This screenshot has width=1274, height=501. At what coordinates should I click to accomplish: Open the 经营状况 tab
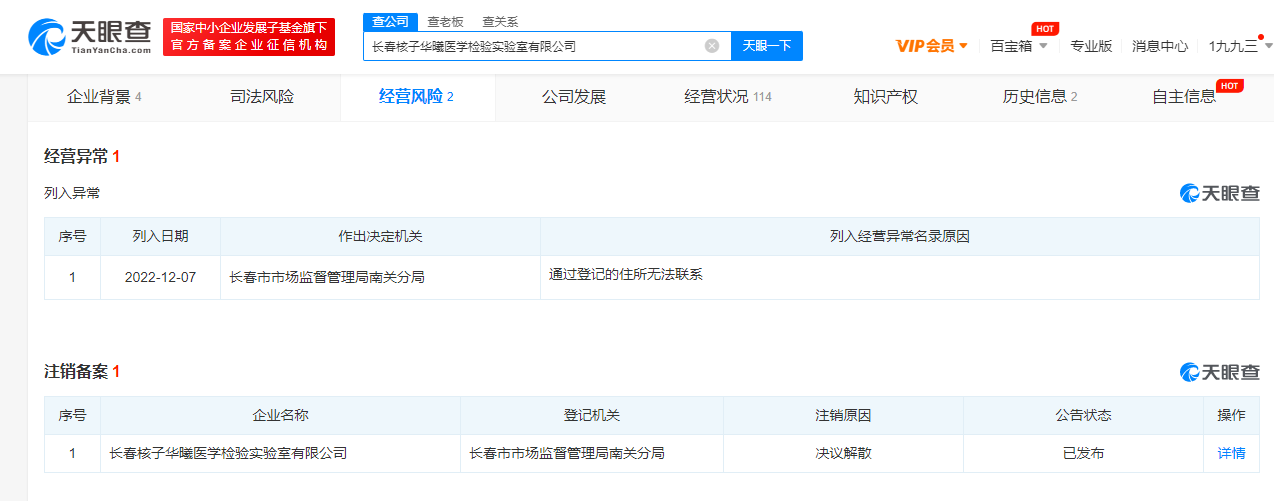point(727,97)
